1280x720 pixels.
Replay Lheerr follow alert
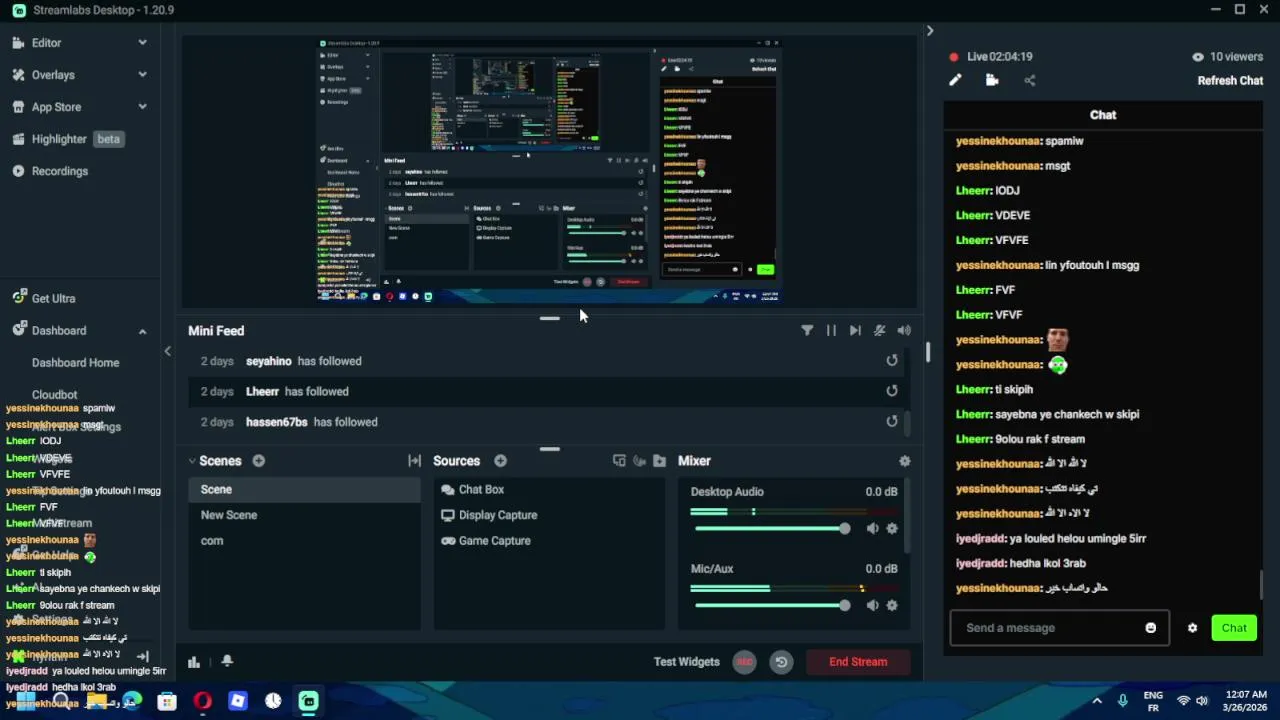pos(892,391)
